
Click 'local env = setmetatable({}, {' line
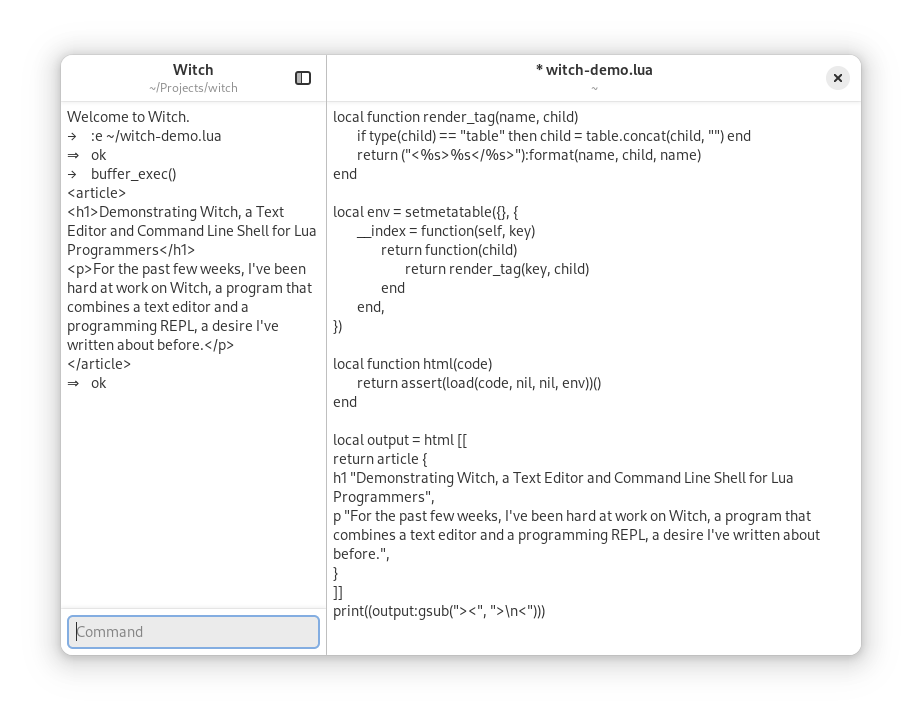pyautogui.click(x=425, y=212)
